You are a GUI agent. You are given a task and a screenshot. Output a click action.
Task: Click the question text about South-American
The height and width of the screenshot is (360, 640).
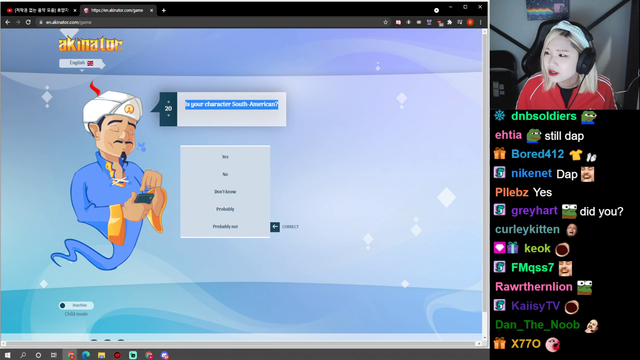pyautogui.click(x=231, y=104)
